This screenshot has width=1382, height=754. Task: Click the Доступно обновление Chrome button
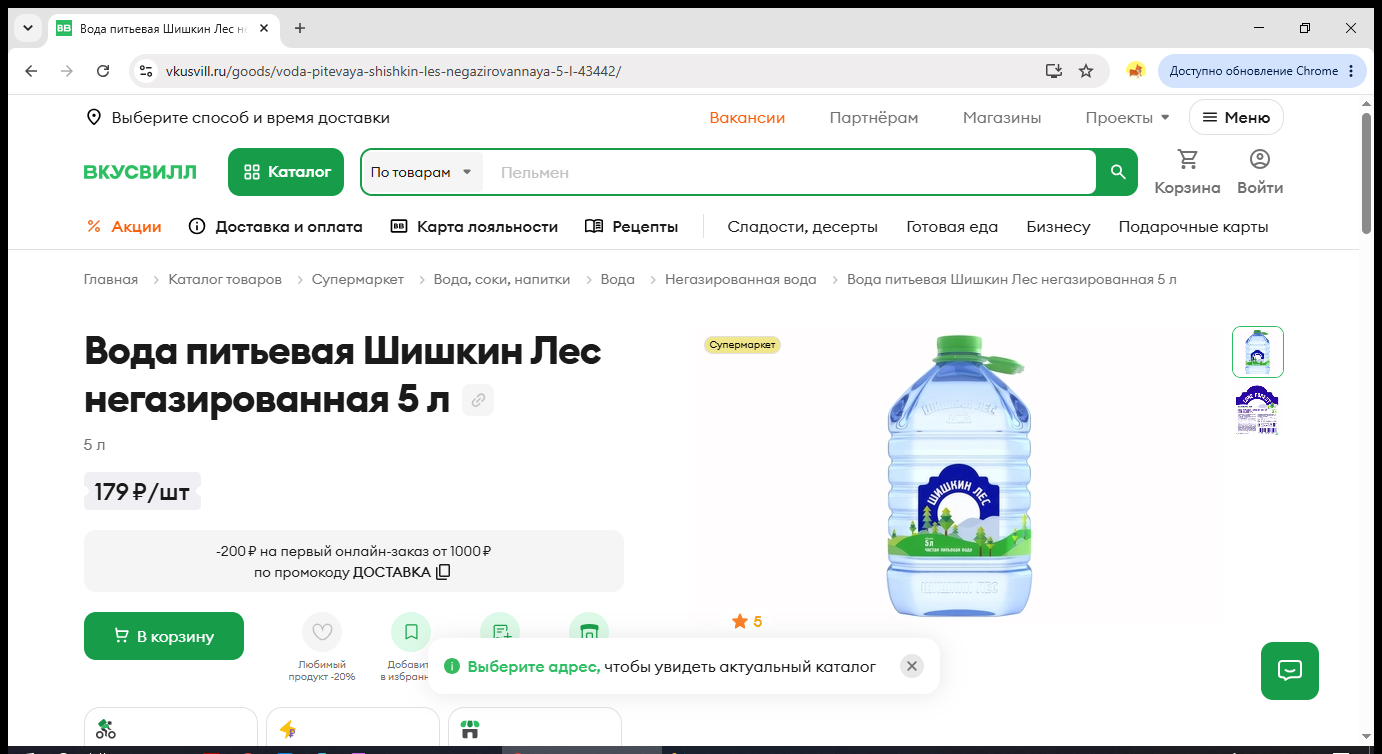pos(1262,71)
